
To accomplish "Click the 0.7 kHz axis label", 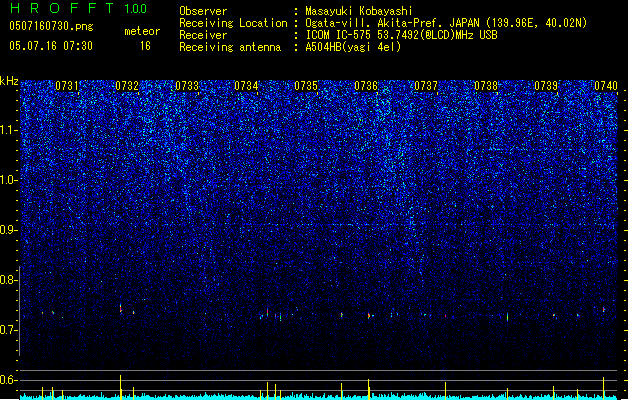I will click(x=8, y=330).
